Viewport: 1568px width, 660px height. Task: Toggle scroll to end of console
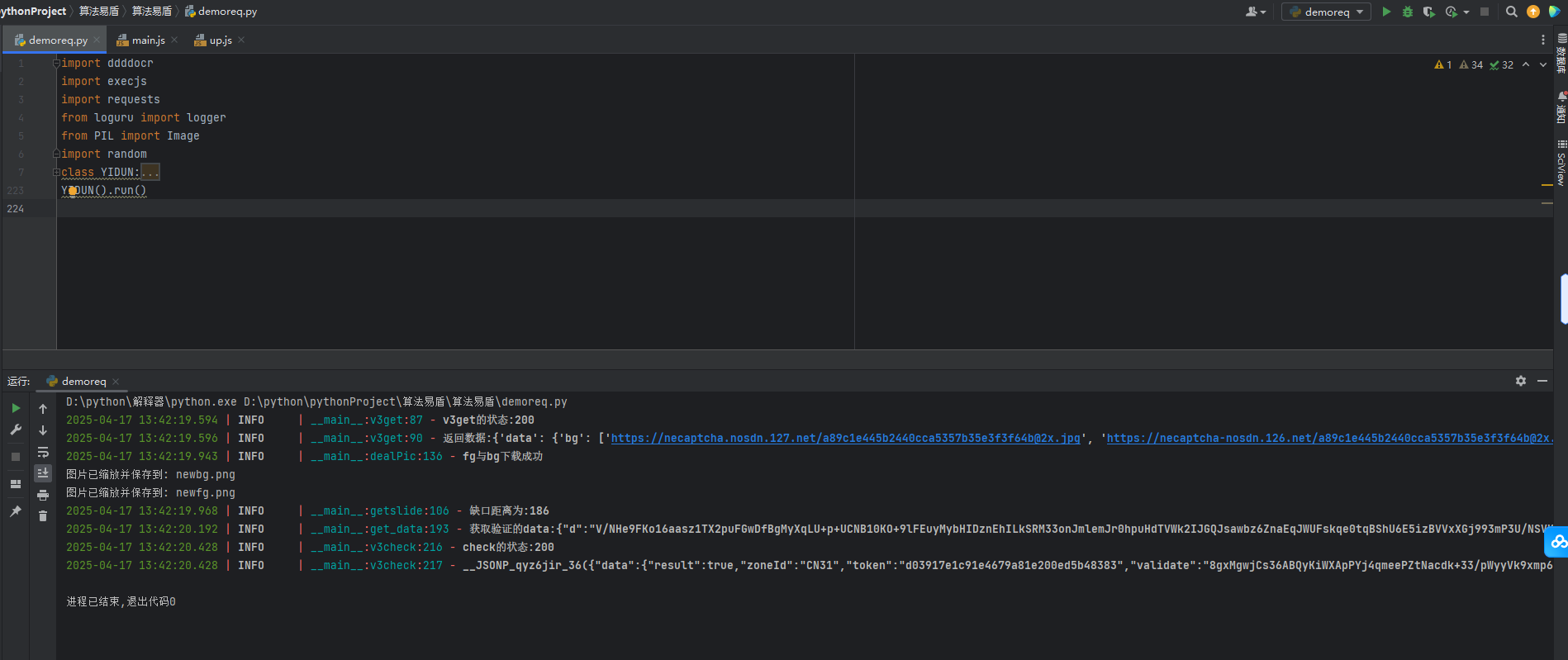(x=43, y=472)
